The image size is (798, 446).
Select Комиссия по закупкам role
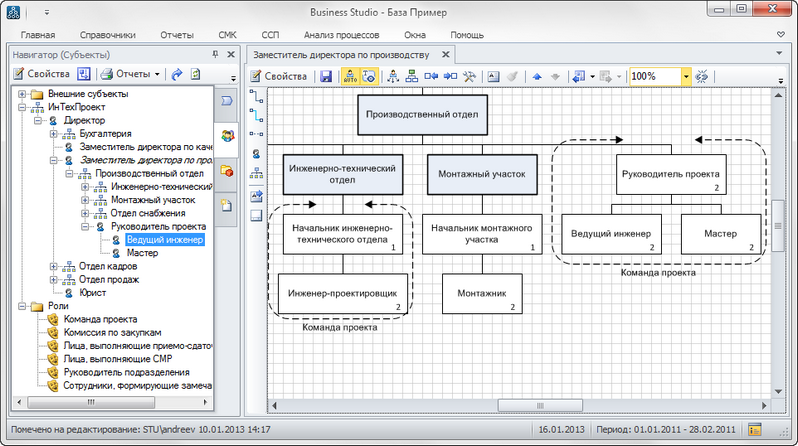click(x=112, y=332)
